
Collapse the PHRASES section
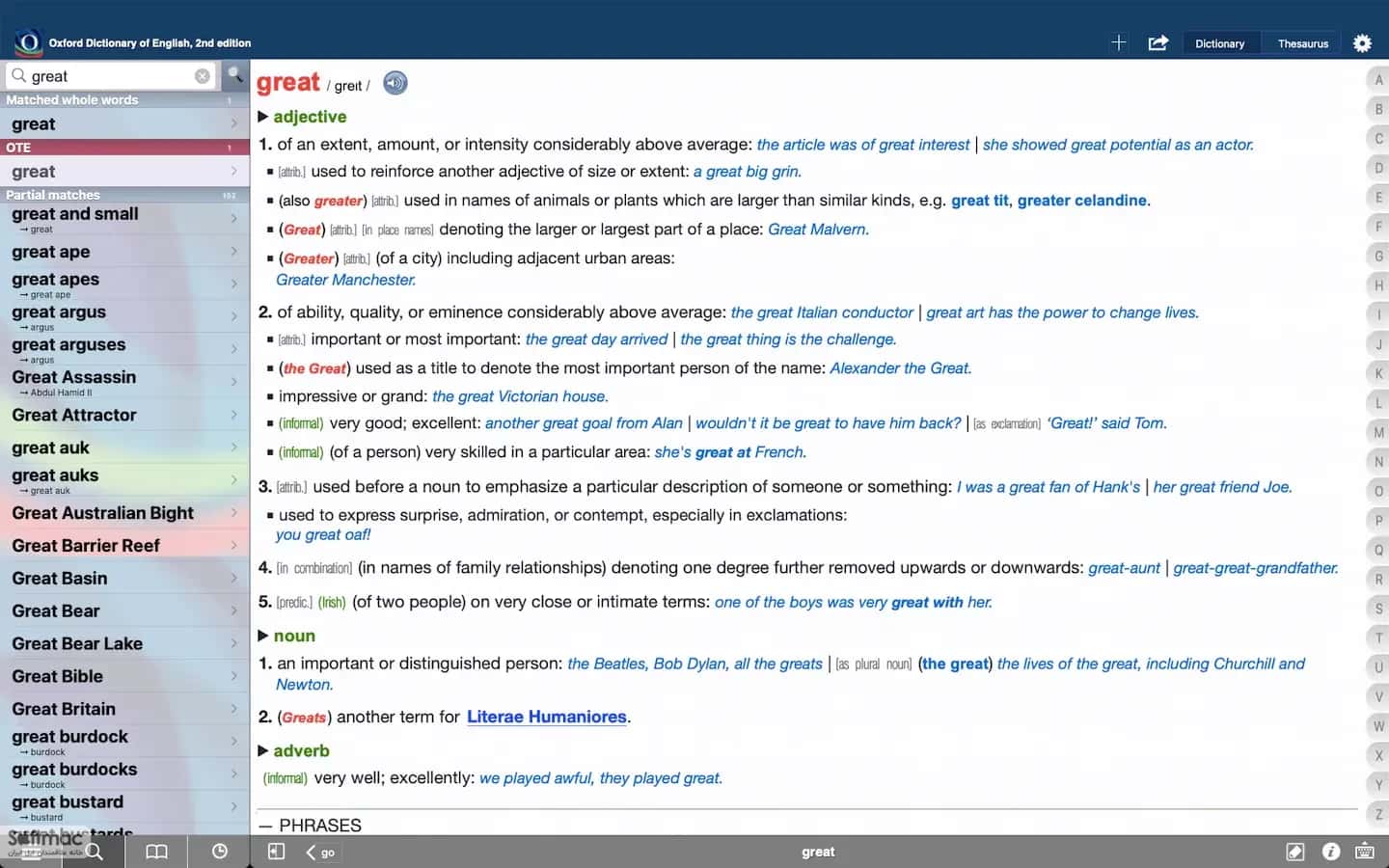coord(265,826)
